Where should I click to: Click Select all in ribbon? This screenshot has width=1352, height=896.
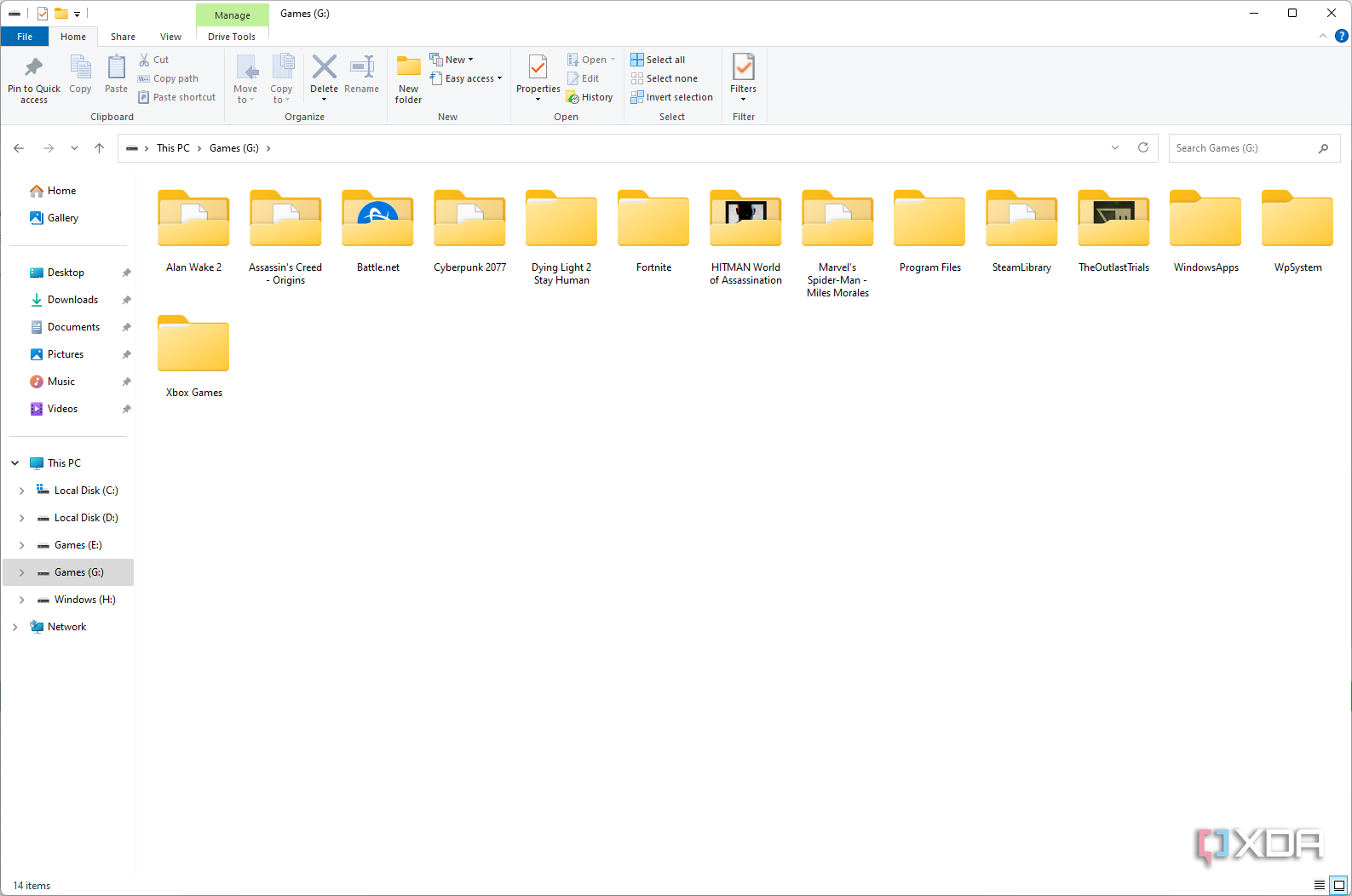pyautogui.click(x=658, y=60)
